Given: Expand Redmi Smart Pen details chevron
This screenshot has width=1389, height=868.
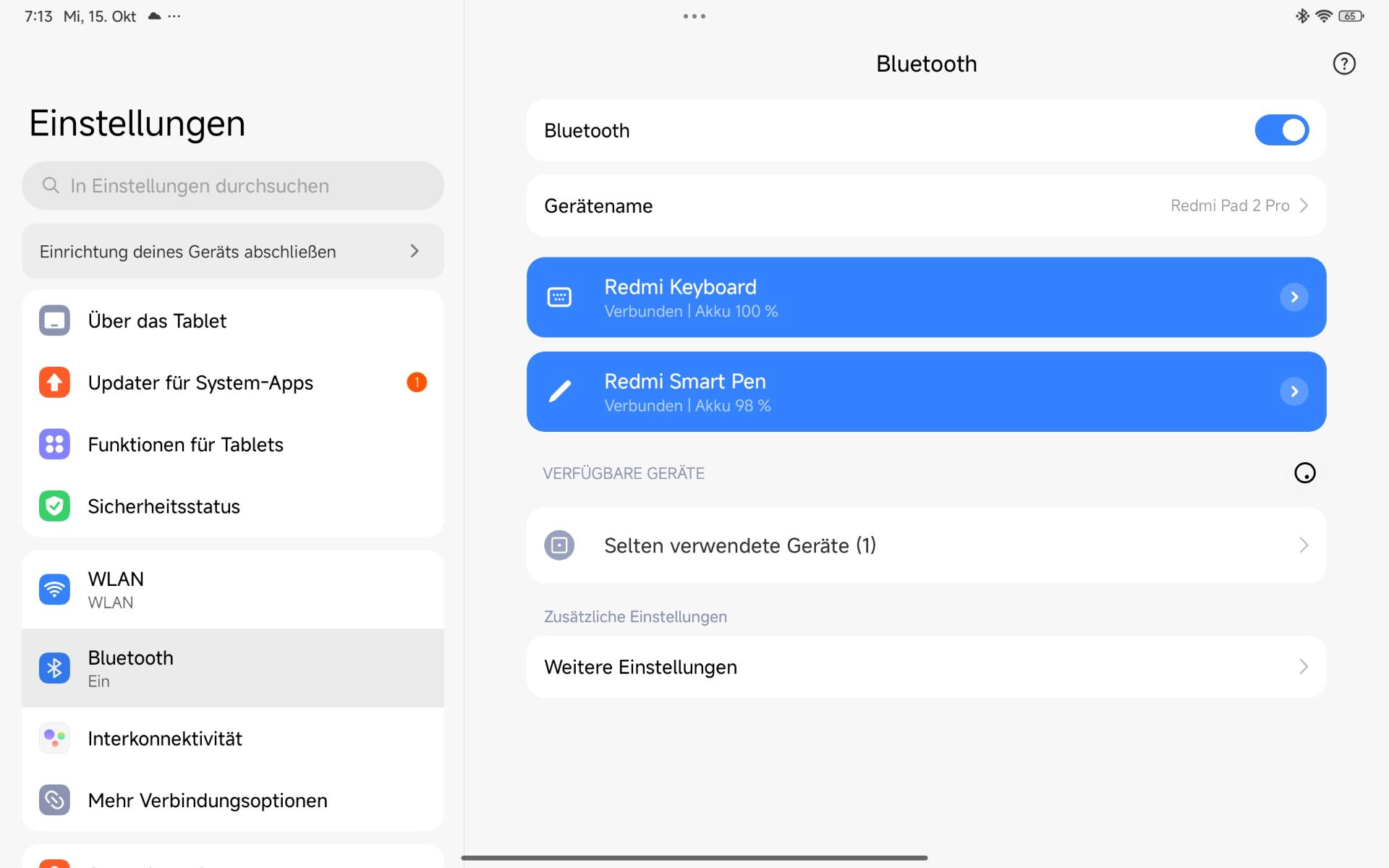Looking at the screenshot, I should [x=1294, y=391].
